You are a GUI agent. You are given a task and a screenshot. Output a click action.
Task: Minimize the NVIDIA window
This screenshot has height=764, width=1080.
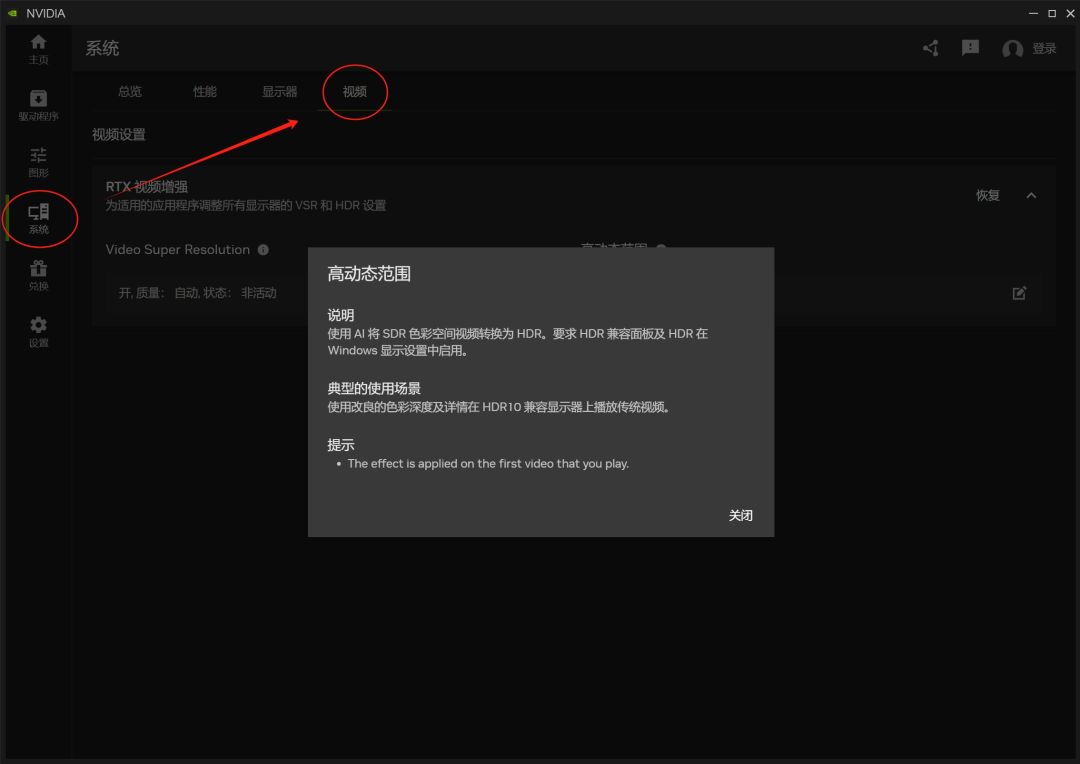click(1033, 13)
